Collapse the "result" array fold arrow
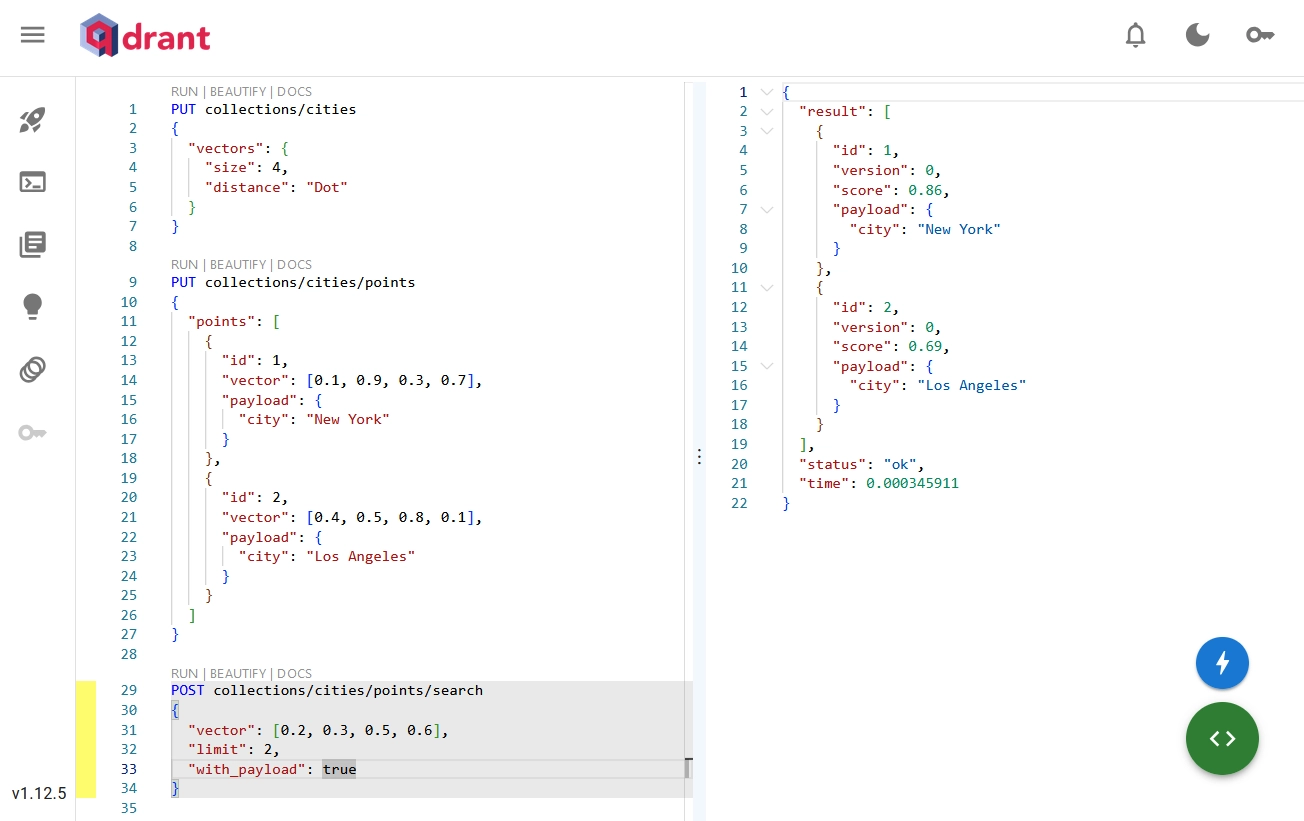Viewport: 1304px width, 821px height. coord(767,112)
